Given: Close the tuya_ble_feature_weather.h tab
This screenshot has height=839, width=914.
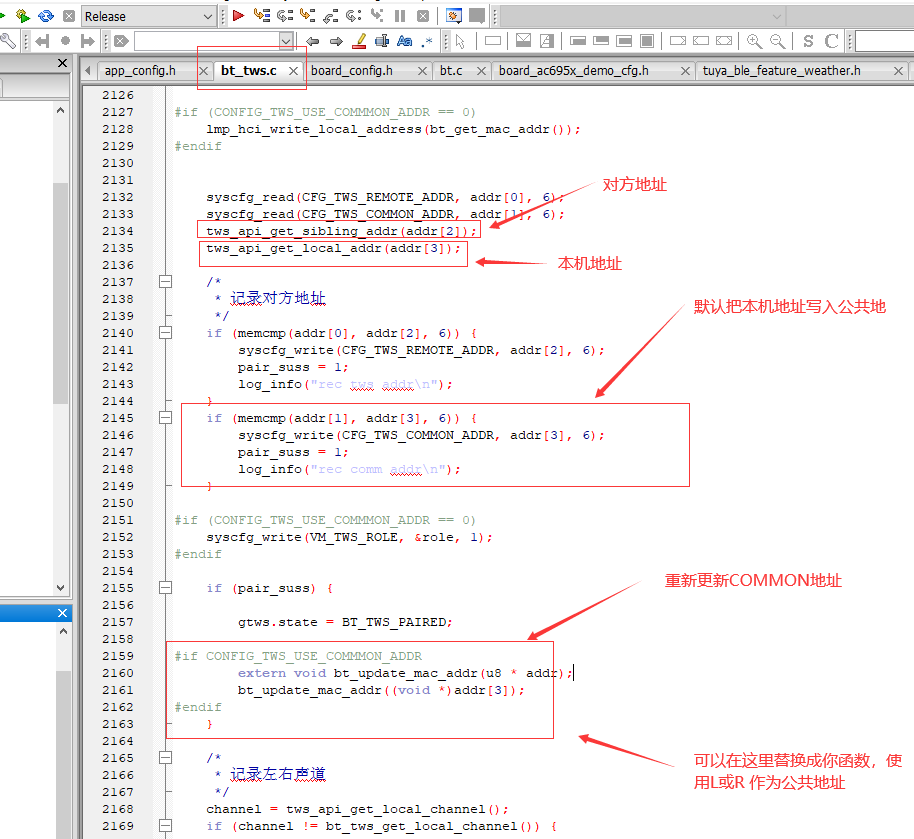Looking at the screenshot, I should 898,71.
